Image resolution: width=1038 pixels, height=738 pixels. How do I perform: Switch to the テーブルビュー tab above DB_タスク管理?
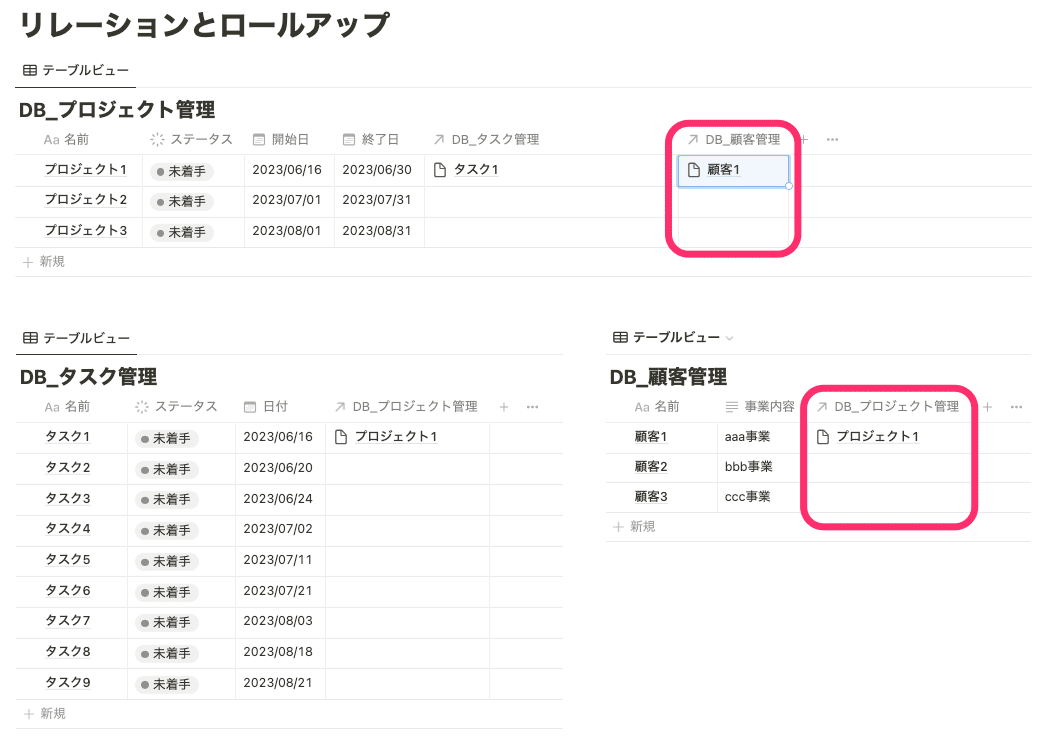pos(77,338)
